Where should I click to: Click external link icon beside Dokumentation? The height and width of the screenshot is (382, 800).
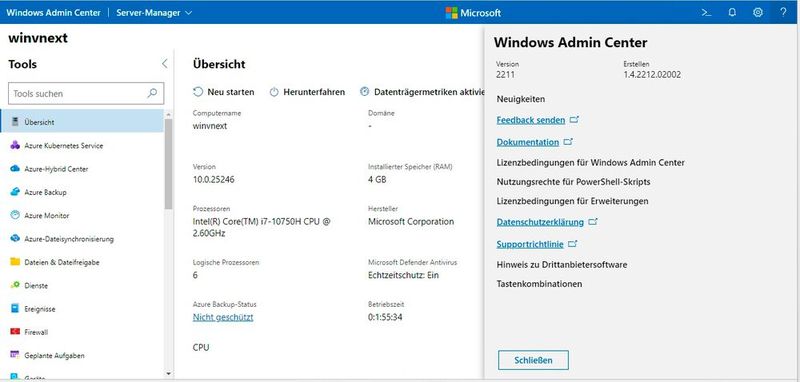click(x=568, y=142)
